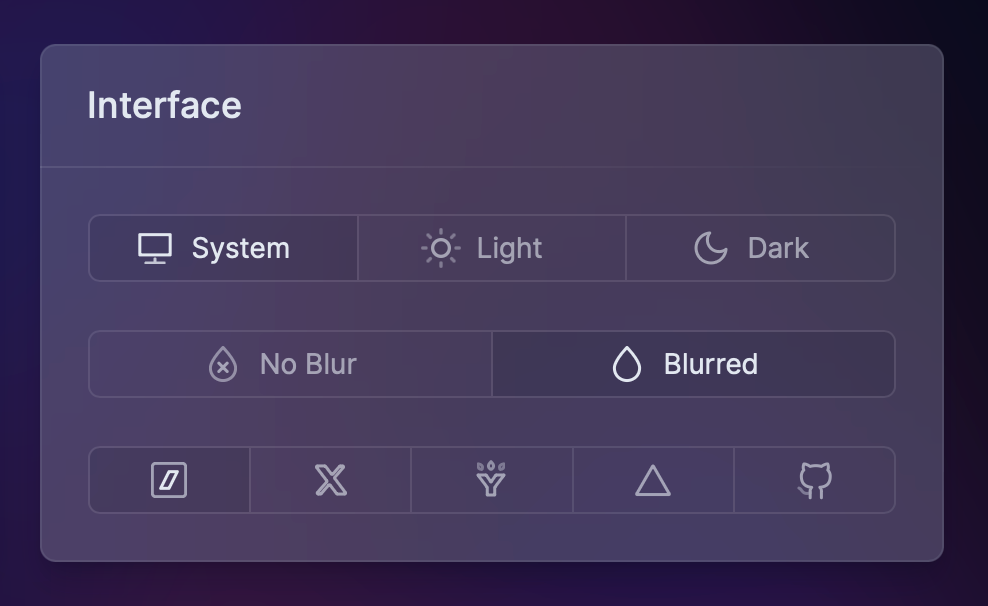The image size is (988, 606).
Task: Click the 'System' text label
Action: coord(241,249)
